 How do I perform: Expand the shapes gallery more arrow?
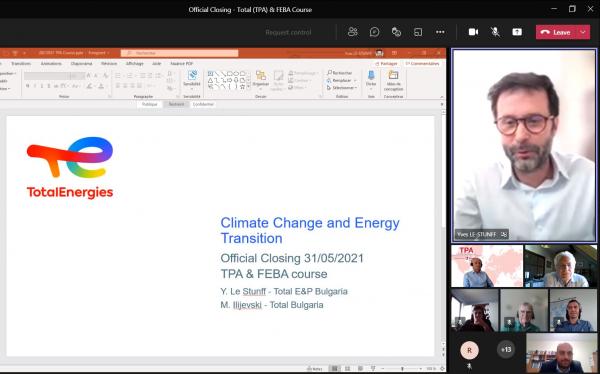coord(249,87)
